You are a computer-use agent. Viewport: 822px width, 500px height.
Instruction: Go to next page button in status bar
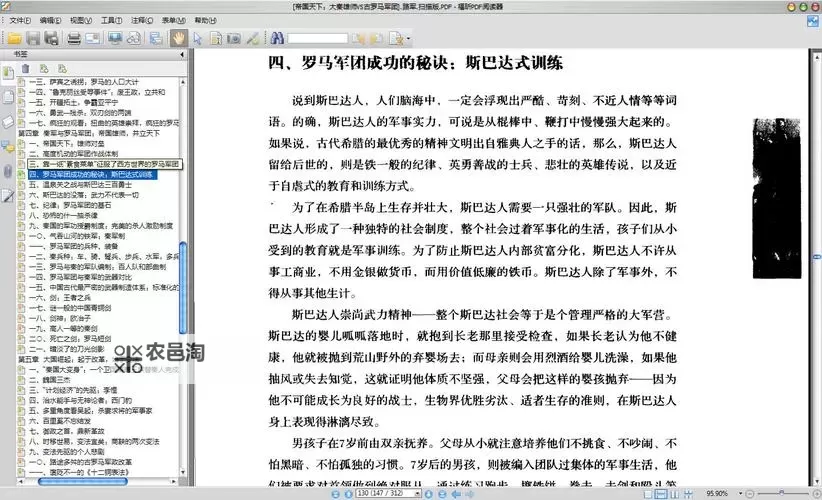tap(429, 494)
